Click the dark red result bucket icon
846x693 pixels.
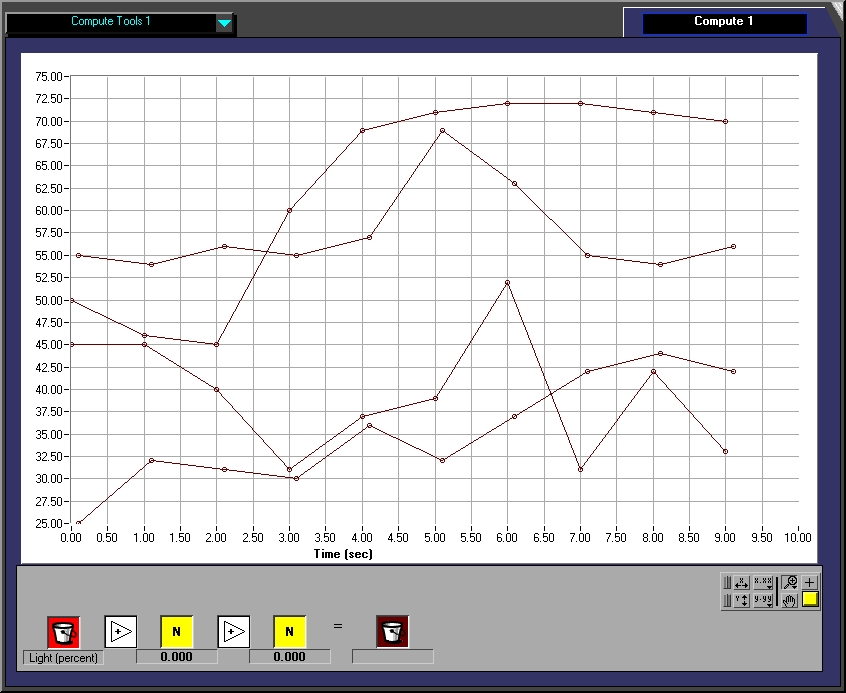pyautogui.click(x=393, y=631)
